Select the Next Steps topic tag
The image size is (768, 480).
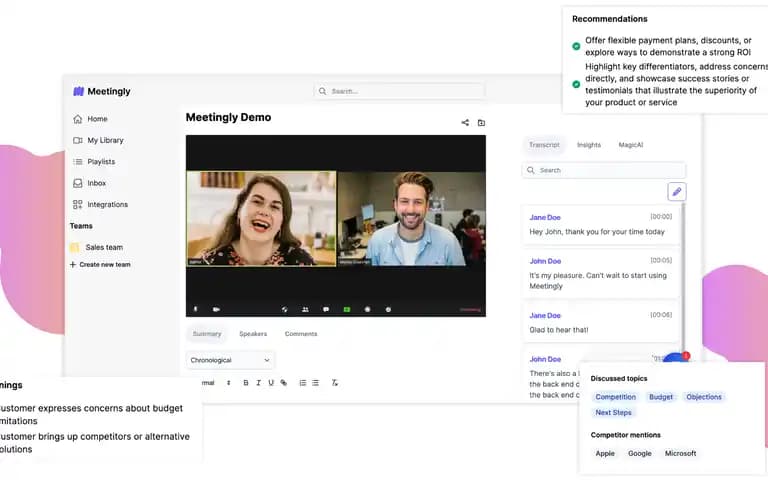tap(613, 413)
